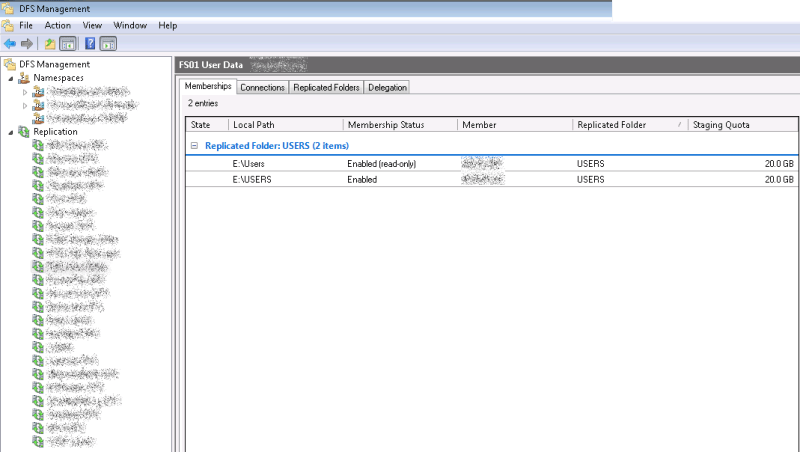Click the DFS Management tree root icon
Image resolution: width=800 pixels, height=452 pixels.
click(10, 64)
